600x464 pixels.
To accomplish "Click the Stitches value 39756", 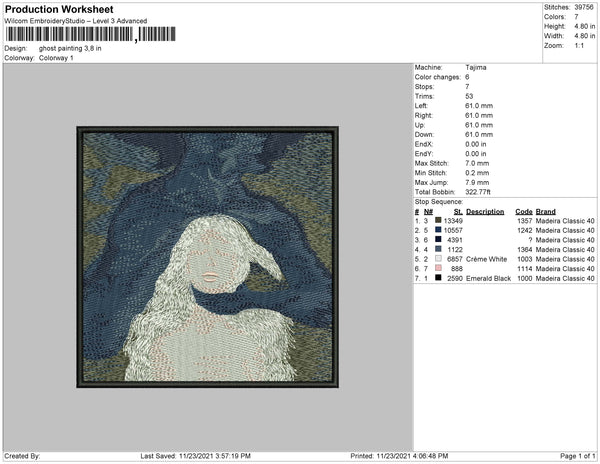I will (x=584, y=7).
